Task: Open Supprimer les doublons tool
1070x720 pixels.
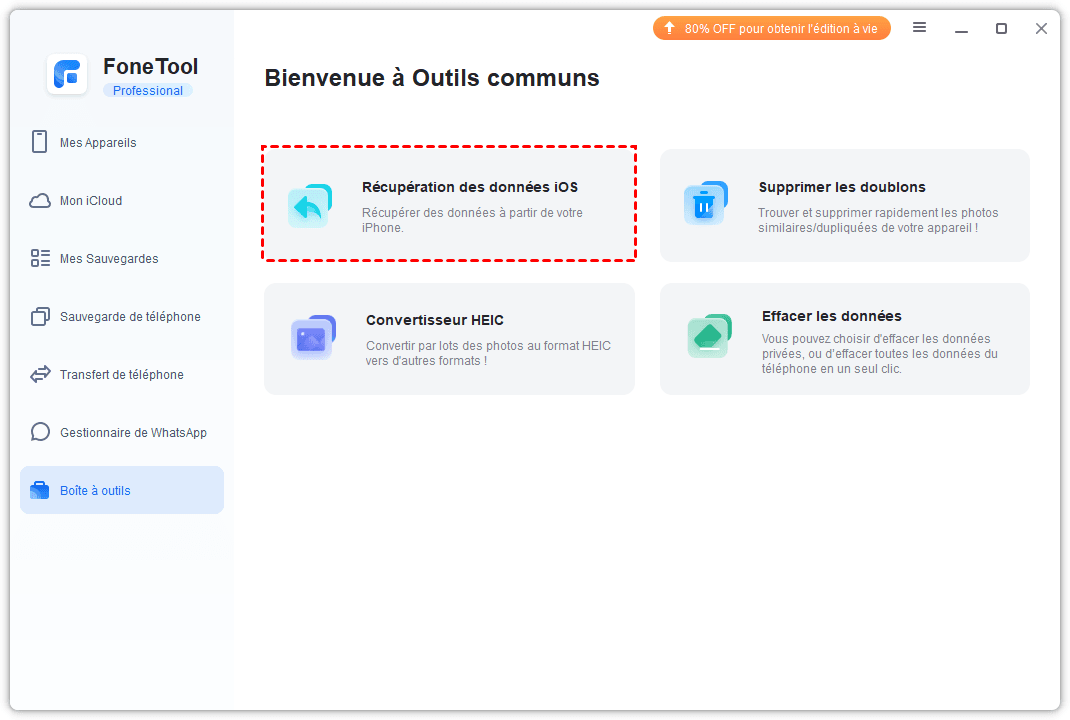Action: (841, 187)
